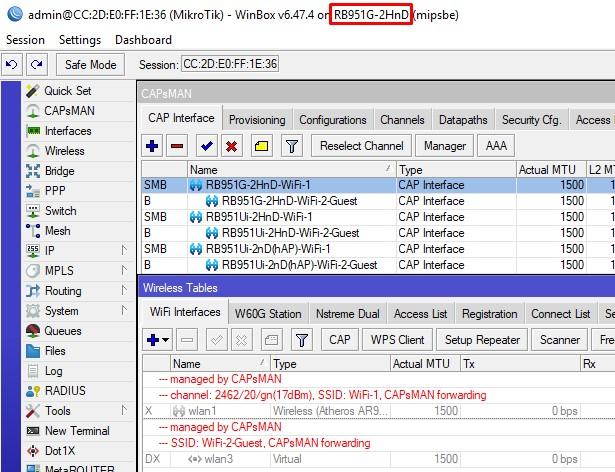Expand the Routing submenu in sidebar
615x472 pixels.
click(x=124, y=291)
